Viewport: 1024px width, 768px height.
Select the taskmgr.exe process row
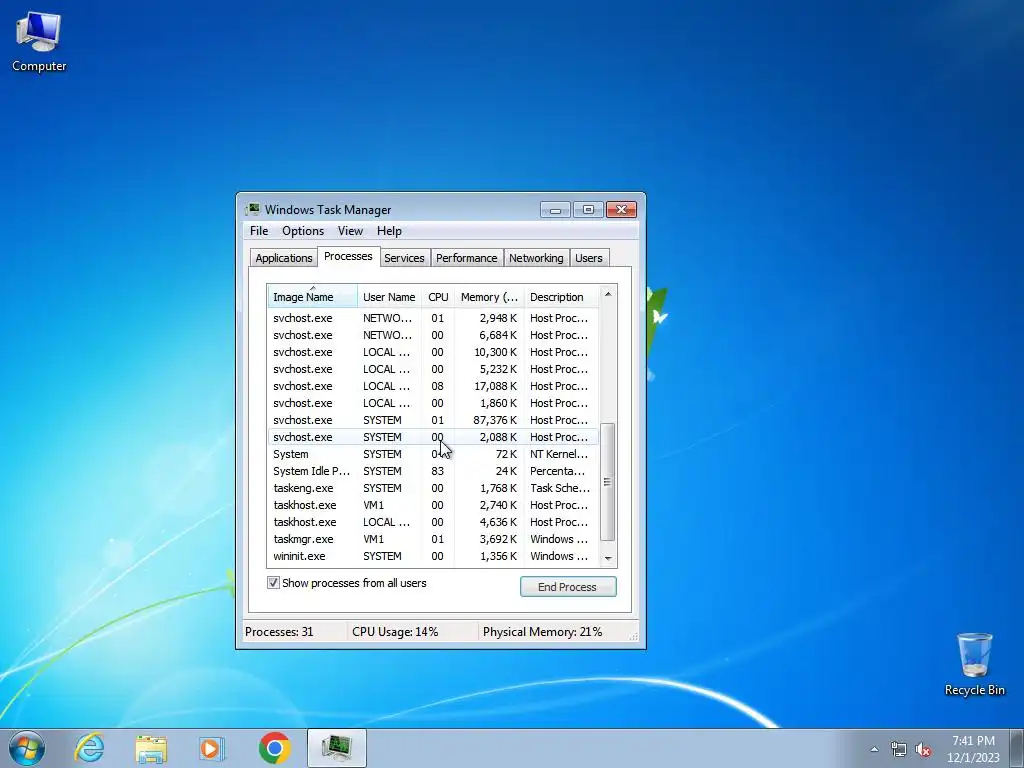(433, 539)
